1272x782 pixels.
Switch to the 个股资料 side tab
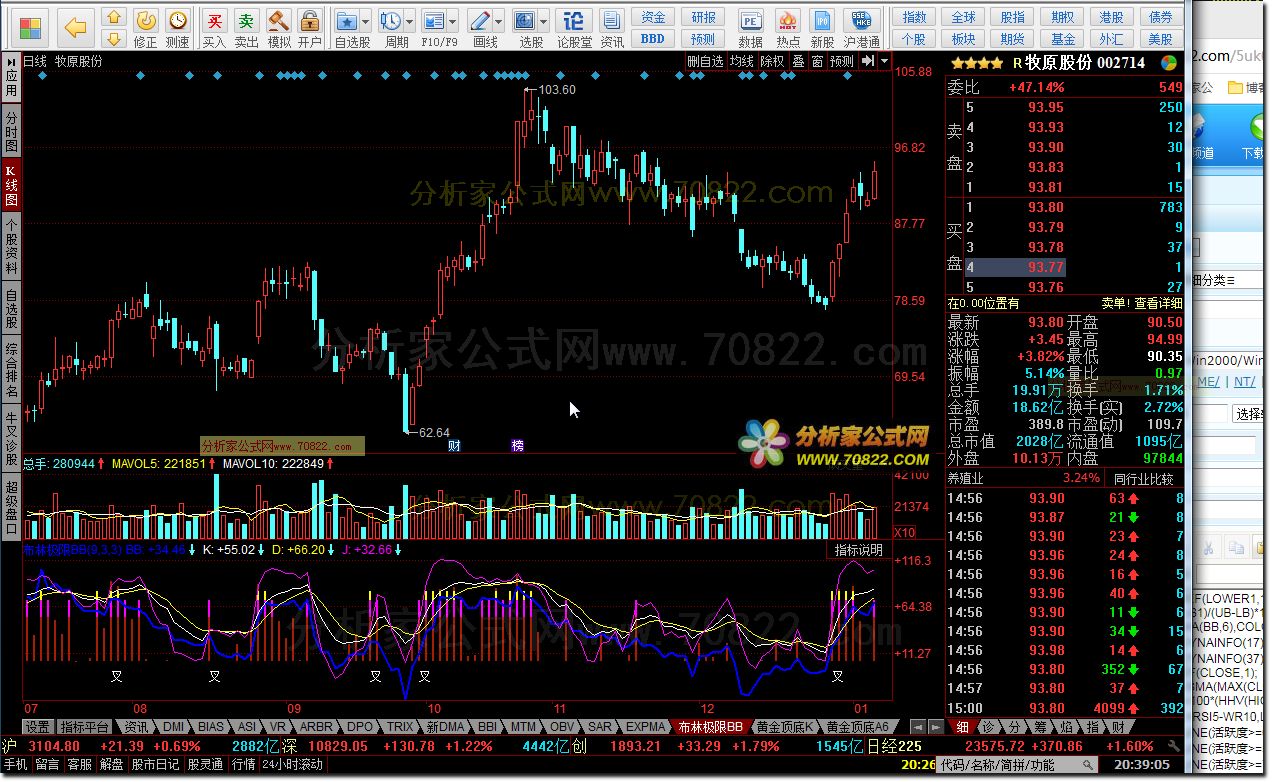tap(11, 248)
